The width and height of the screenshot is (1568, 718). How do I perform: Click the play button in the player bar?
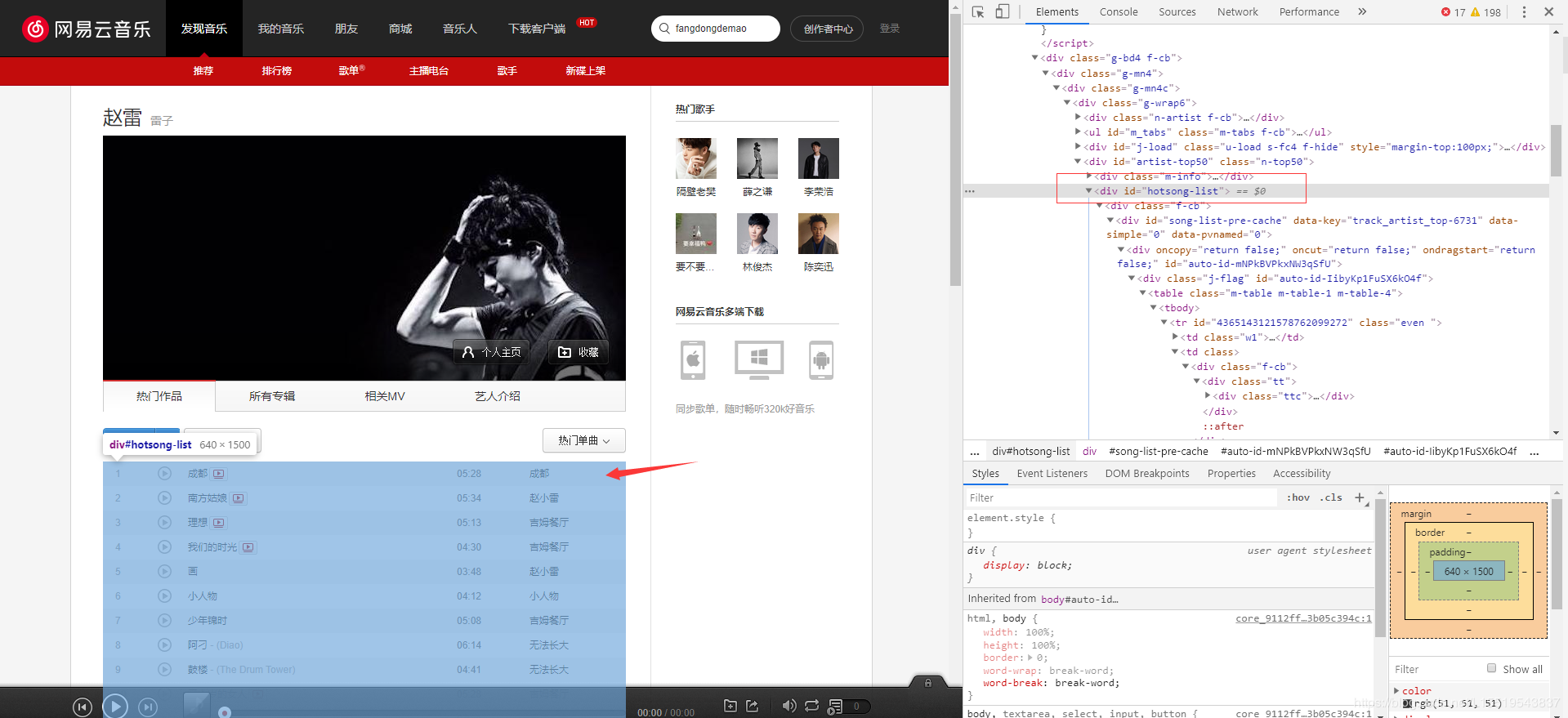[x=115, y=706]
